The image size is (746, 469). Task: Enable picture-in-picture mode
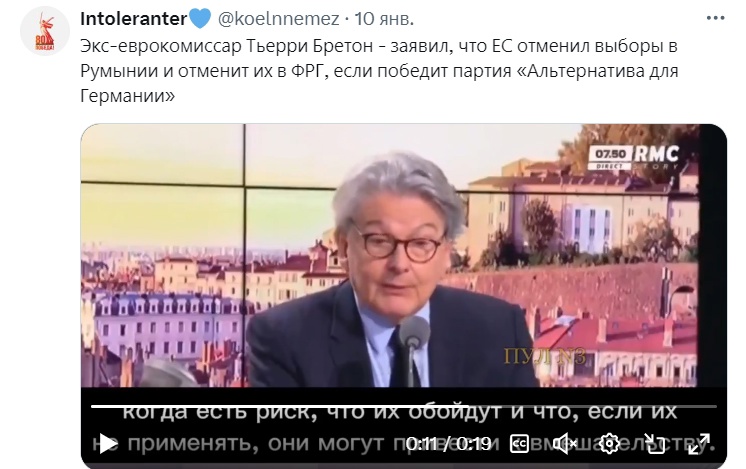pos(654,444)
